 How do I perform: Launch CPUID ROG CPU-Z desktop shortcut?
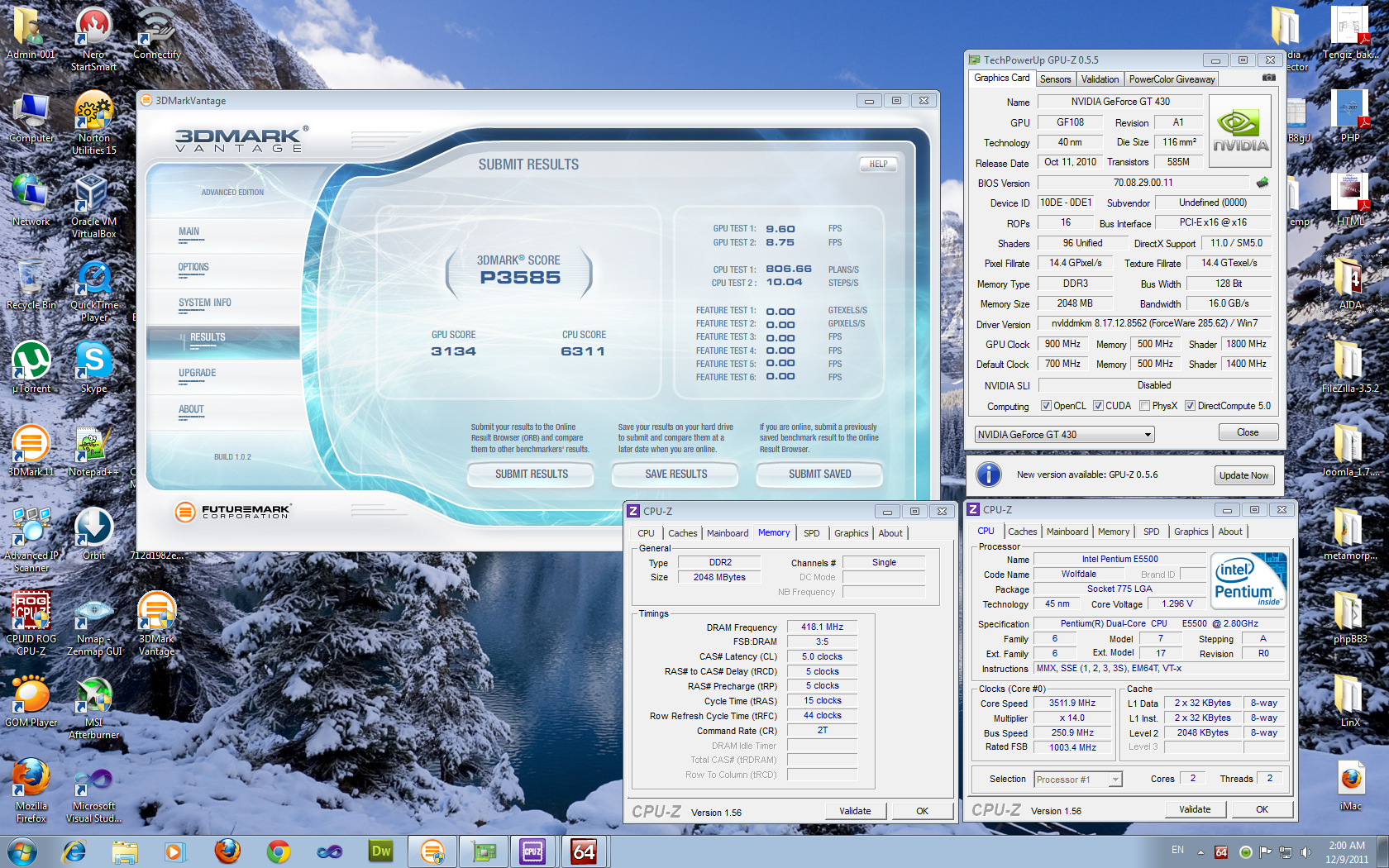click(31, 624)
